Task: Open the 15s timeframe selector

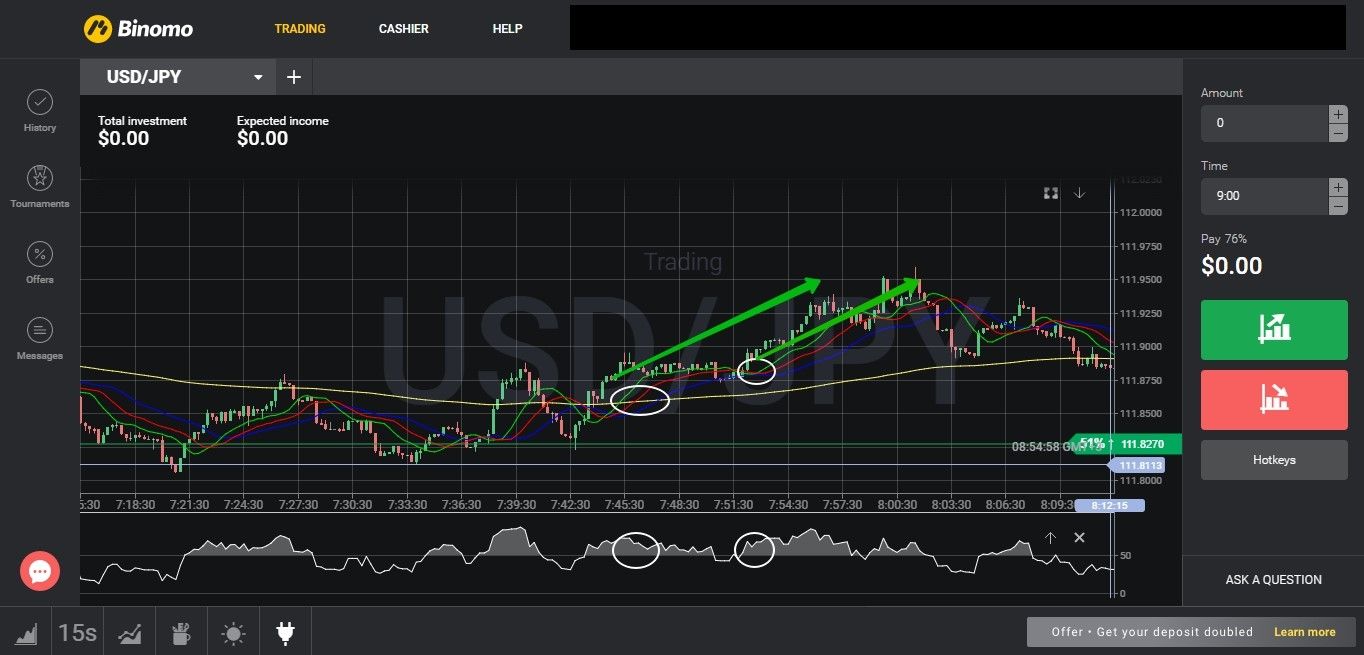Action: tap(78, 633)
